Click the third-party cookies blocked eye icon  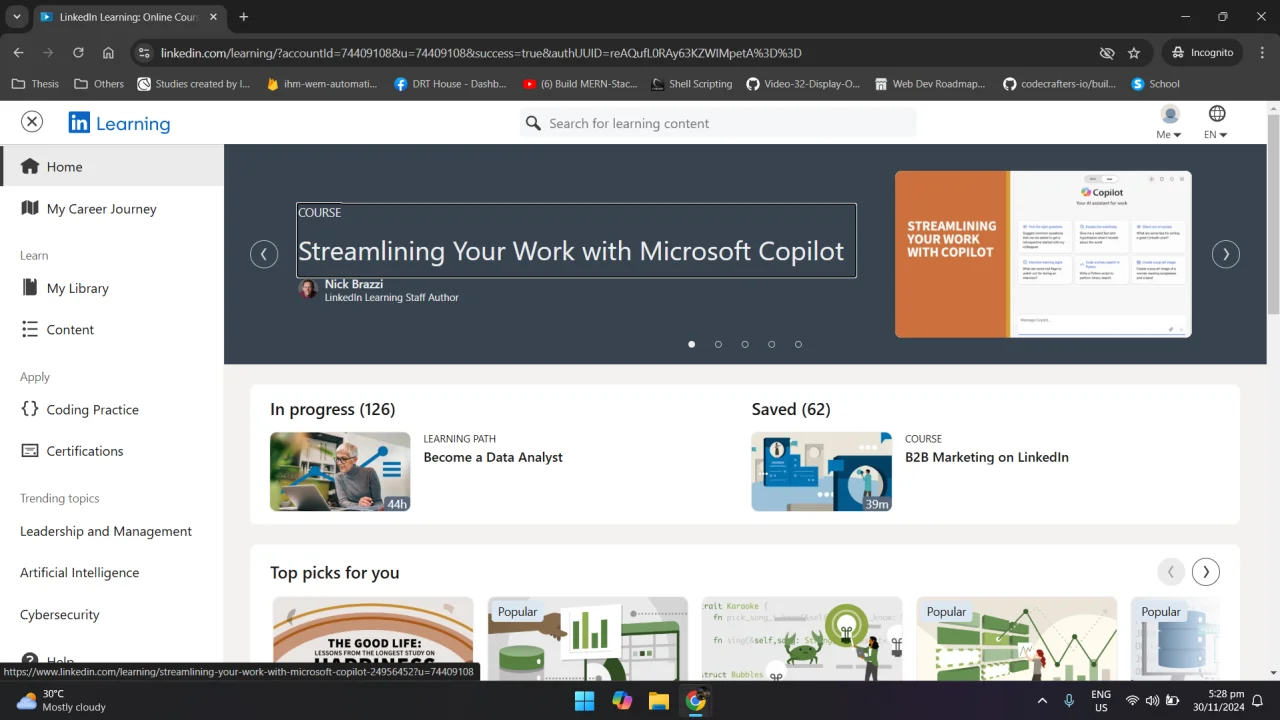pyautogui.click(x=1106, y=53)
